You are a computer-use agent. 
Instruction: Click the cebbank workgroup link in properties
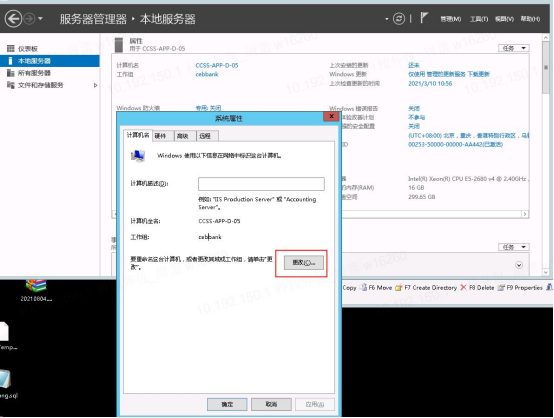click(x=207, y=74)
